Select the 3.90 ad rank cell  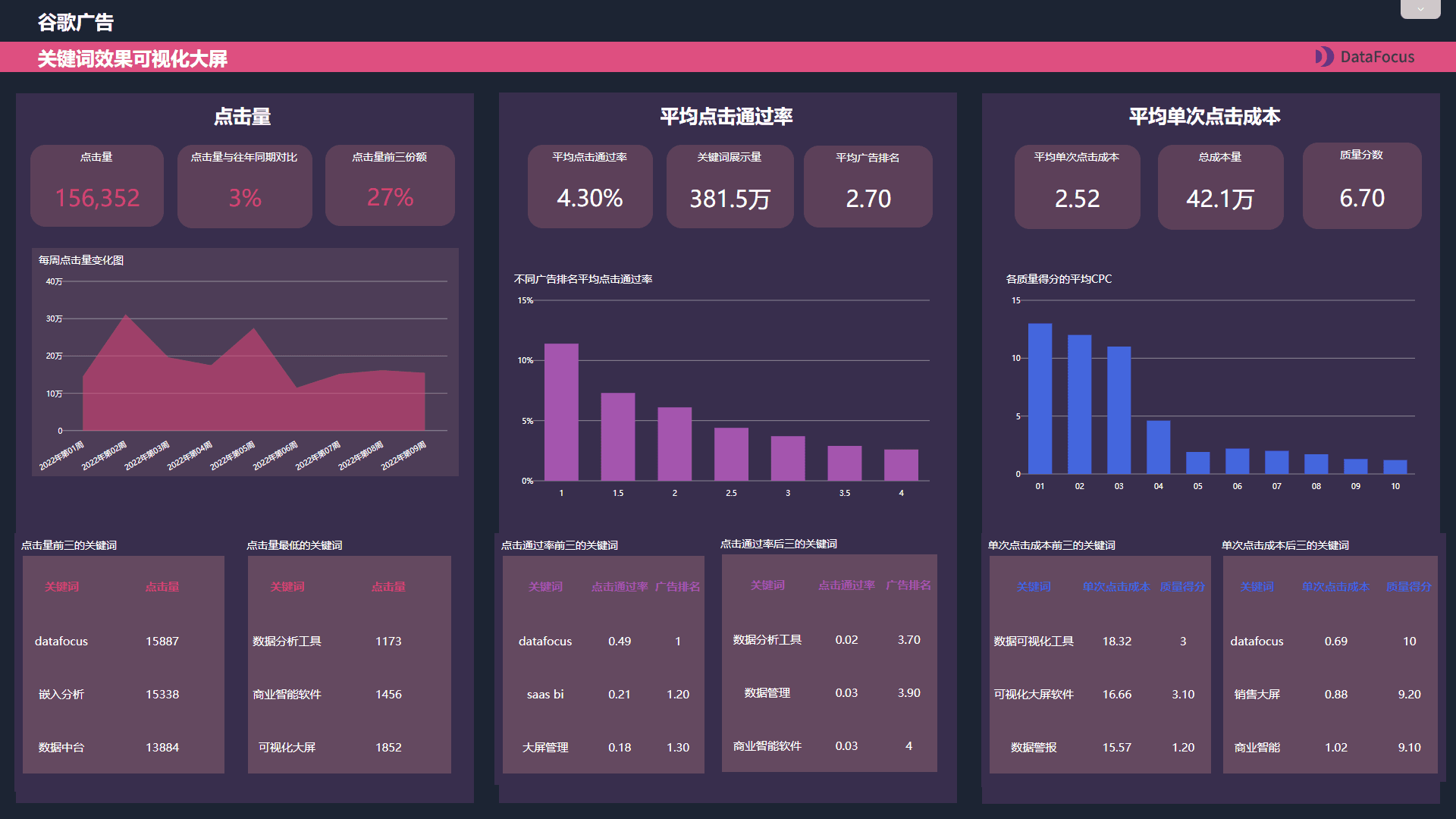(x=908, y=693)
